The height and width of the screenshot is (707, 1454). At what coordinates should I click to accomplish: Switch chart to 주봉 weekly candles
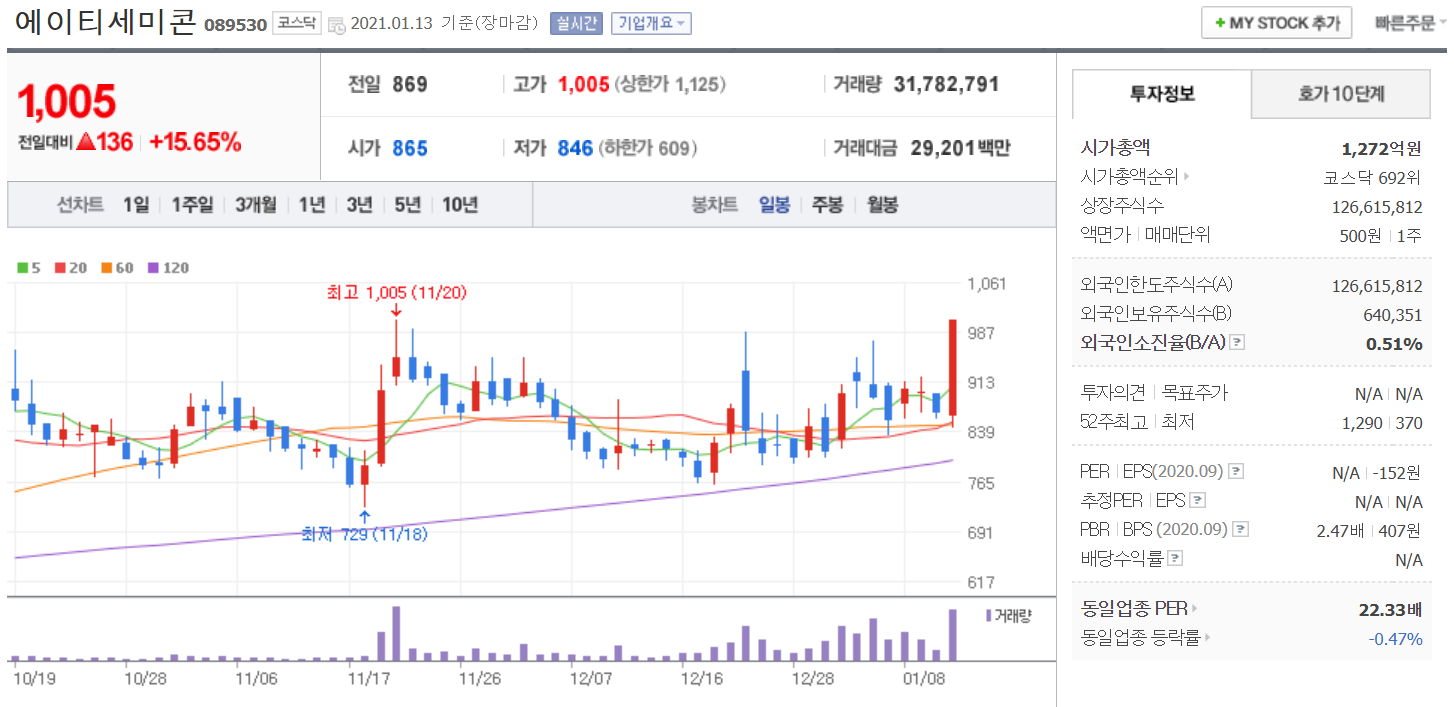click(827, 205)
